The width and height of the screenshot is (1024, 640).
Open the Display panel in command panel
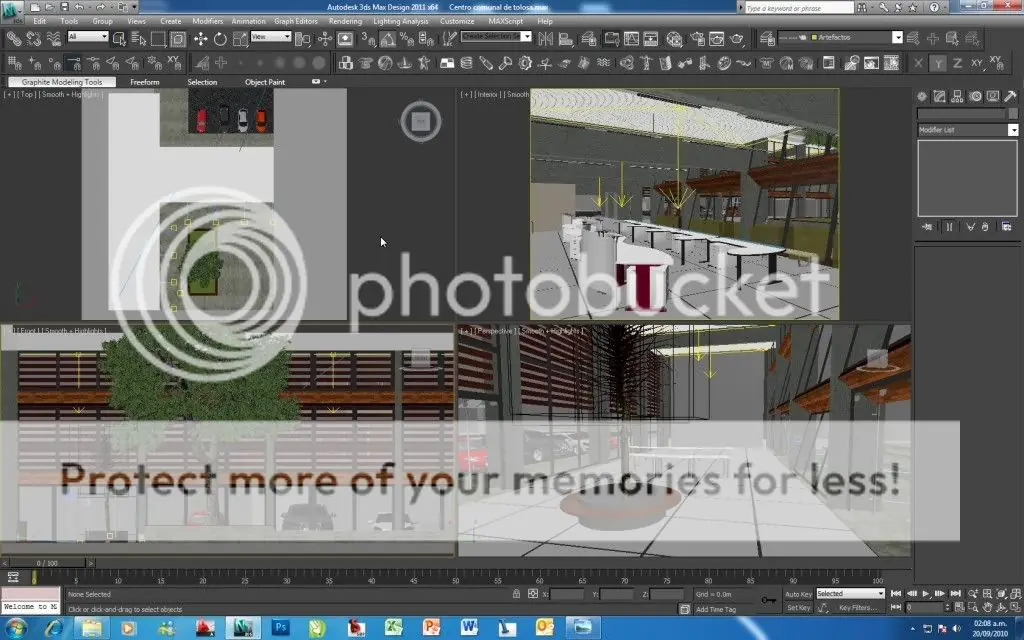[x=990, y=97]
